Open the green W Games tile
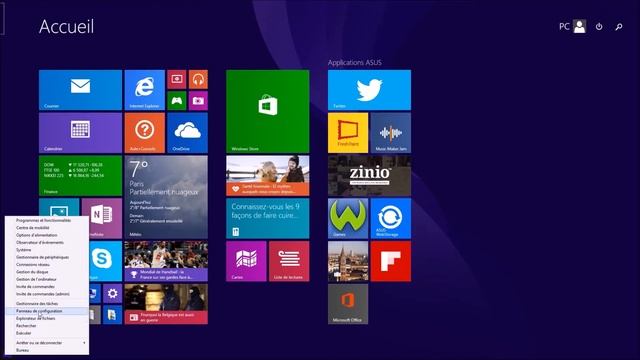 348,218
